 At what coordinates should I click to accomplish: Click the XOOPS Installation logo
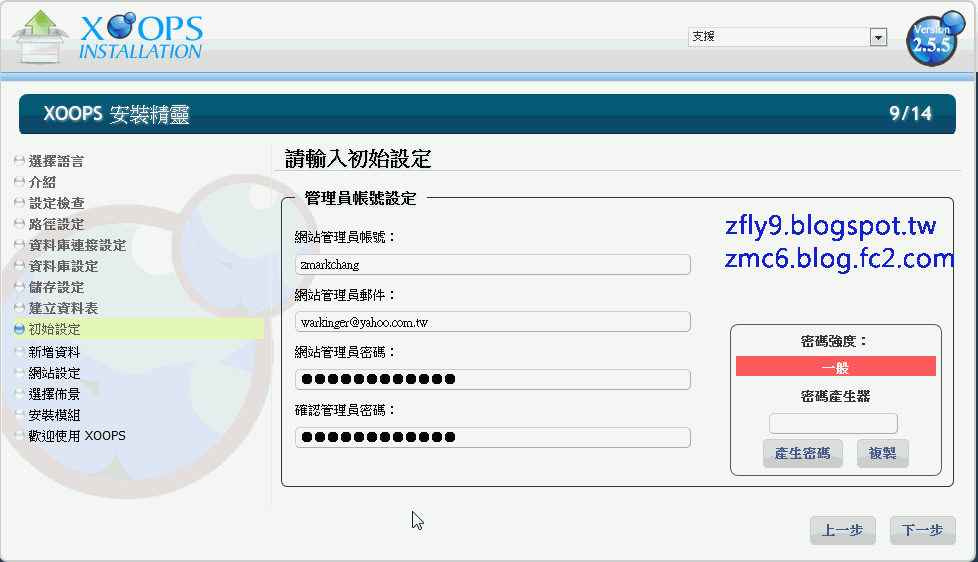coord(110,36)
